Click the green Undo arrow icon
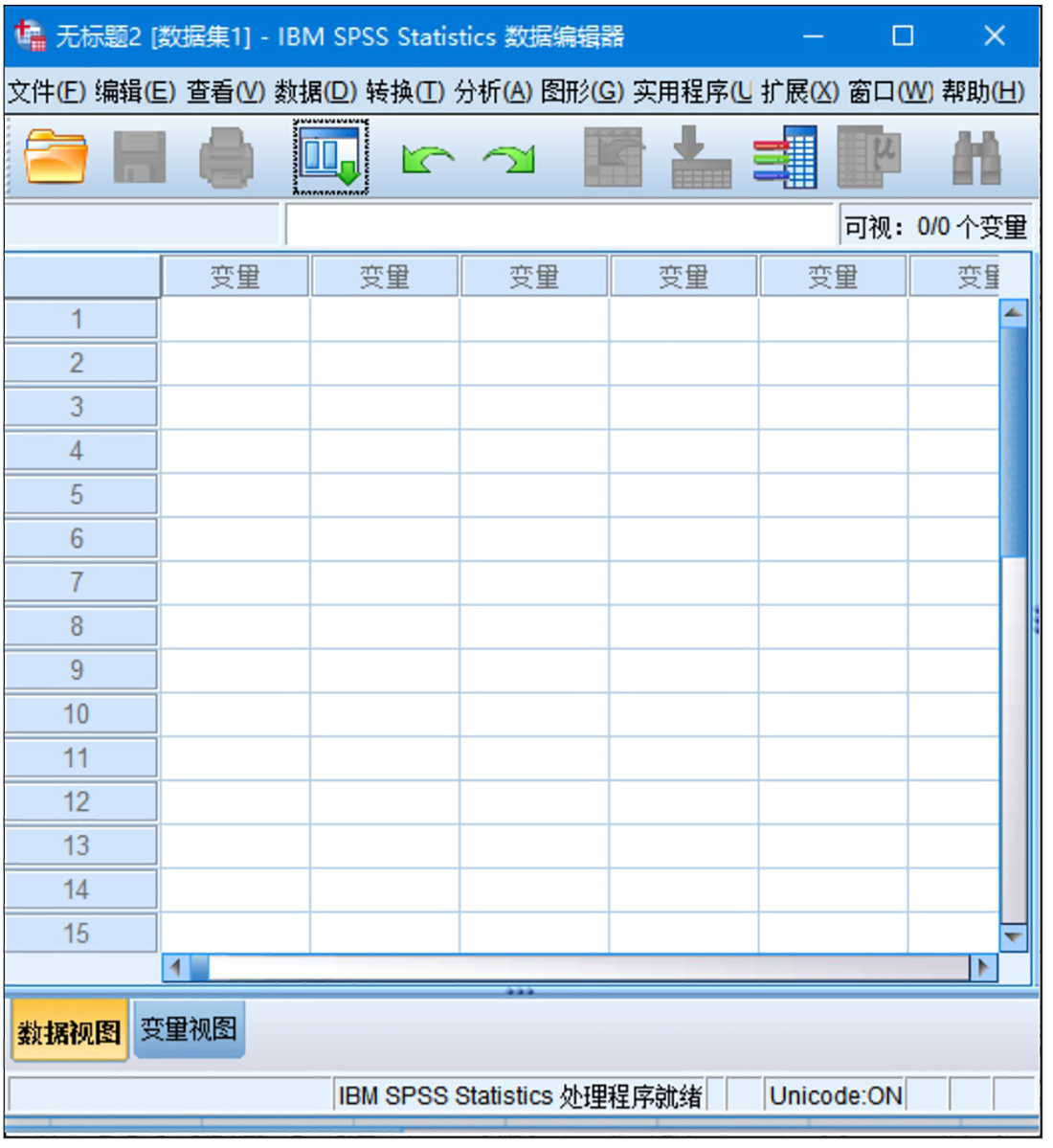Screen dimensions: 1053x1148 pos(427,159)
